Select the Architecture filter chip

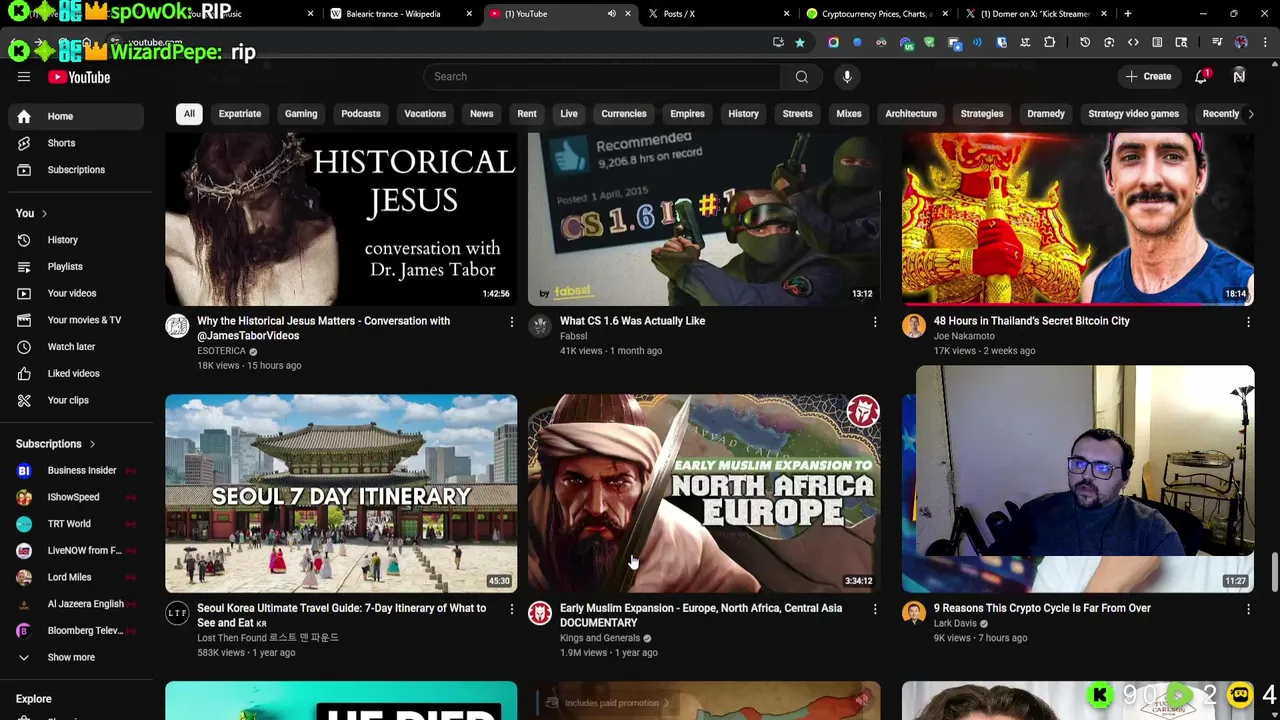(911, 114)
